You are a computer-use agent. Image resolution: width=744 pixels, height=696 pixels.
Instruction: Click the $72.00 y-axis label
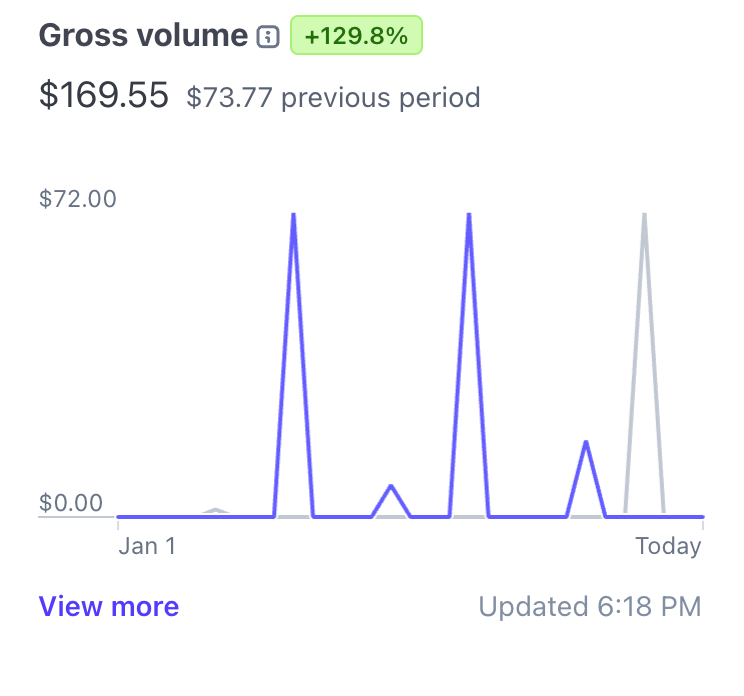[78, 198]
